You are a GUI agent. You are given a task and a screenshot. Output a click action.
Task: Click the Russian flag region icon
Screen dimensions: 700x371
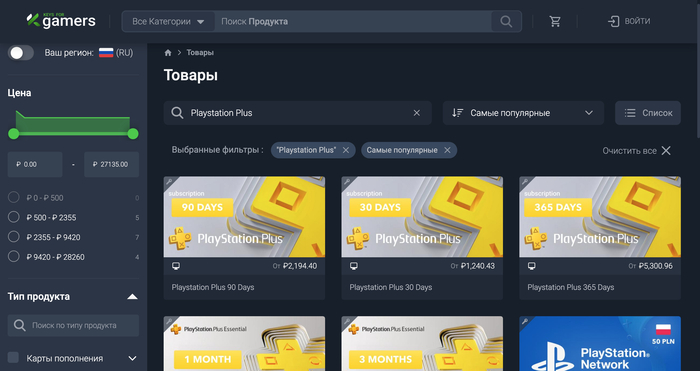pos(106,53)
